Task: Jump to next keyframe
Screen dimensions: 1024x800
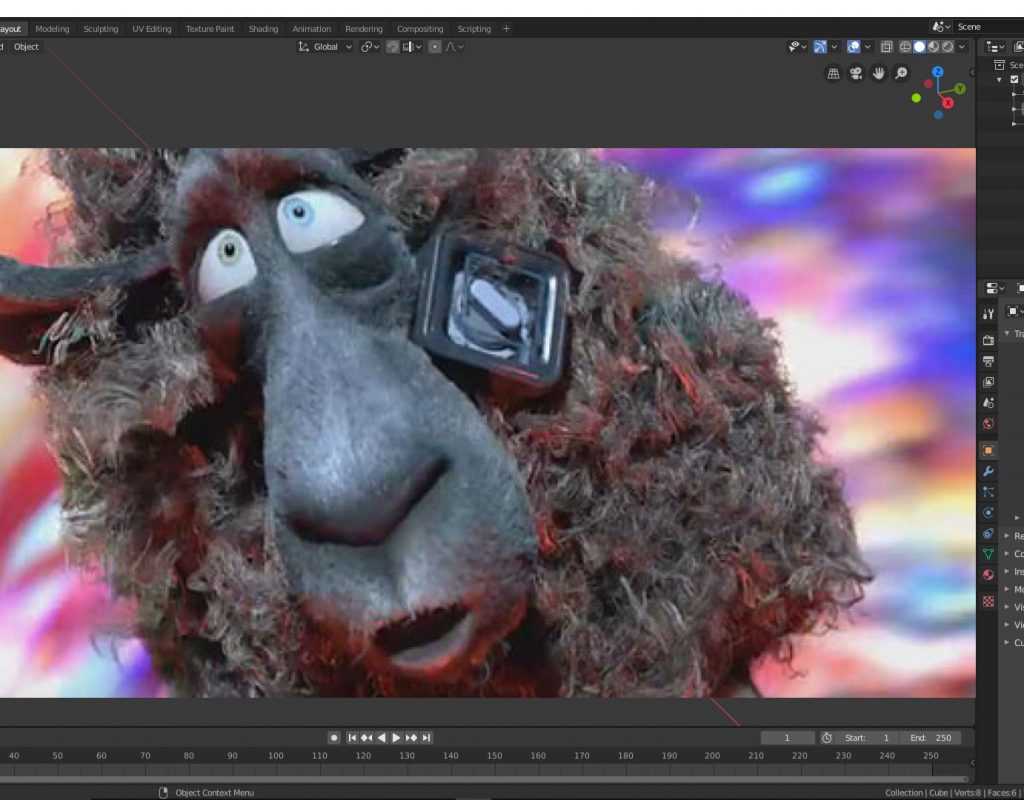Action: [x=411, y=737]
